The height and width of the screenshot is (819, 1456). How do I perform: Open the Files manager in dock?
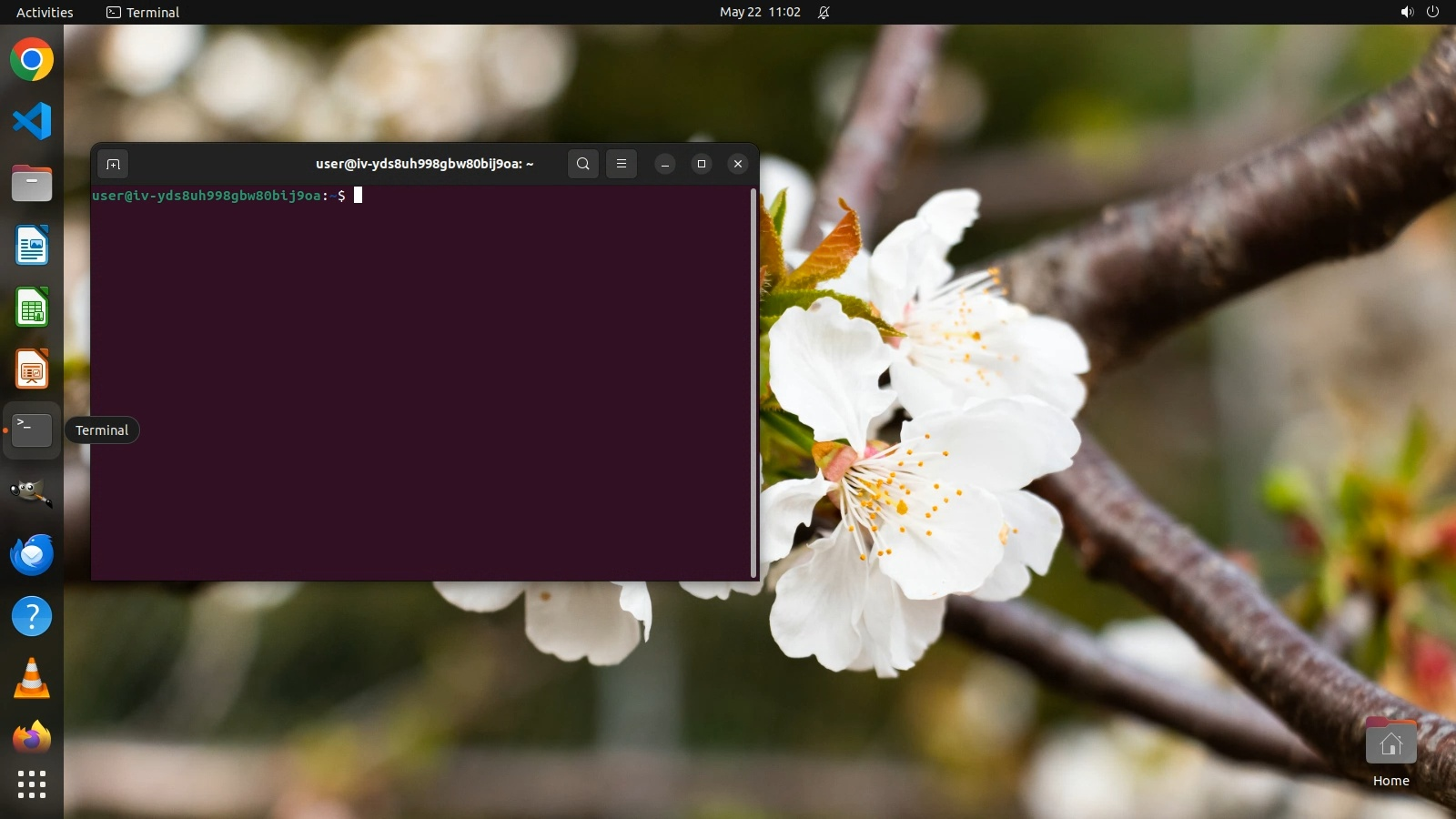click(32, 184)
